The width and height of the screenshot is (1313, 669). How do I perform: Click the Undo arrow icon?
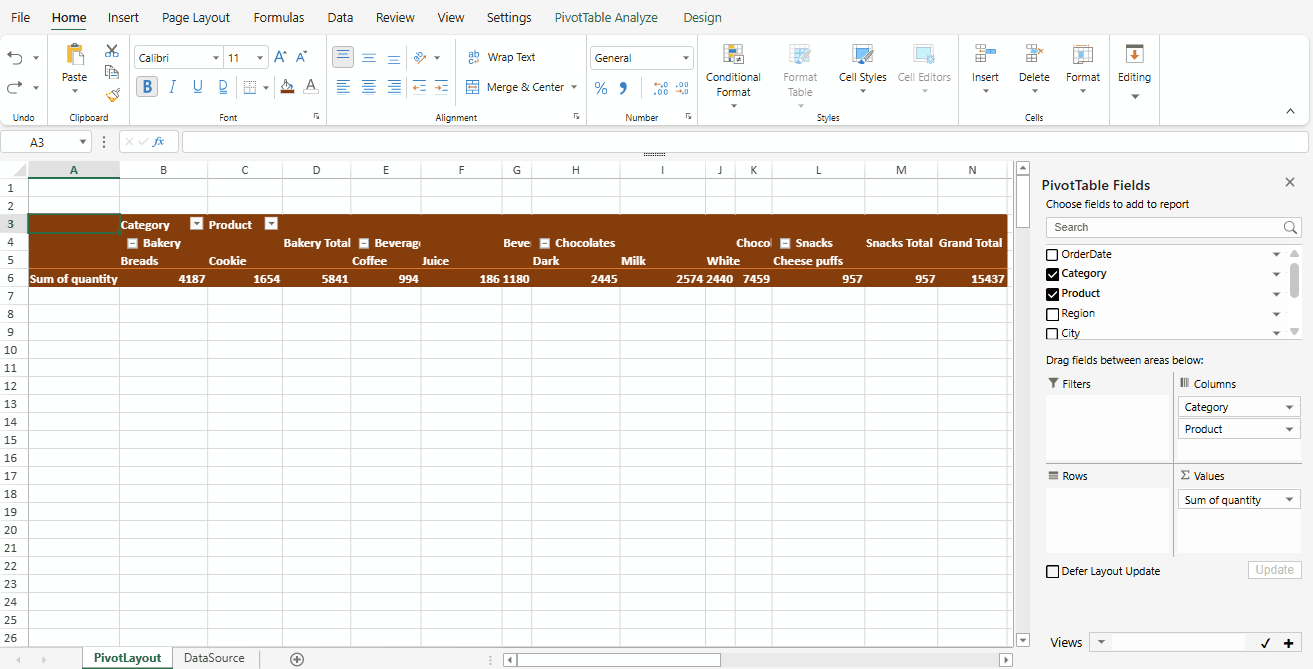point(15,57)
